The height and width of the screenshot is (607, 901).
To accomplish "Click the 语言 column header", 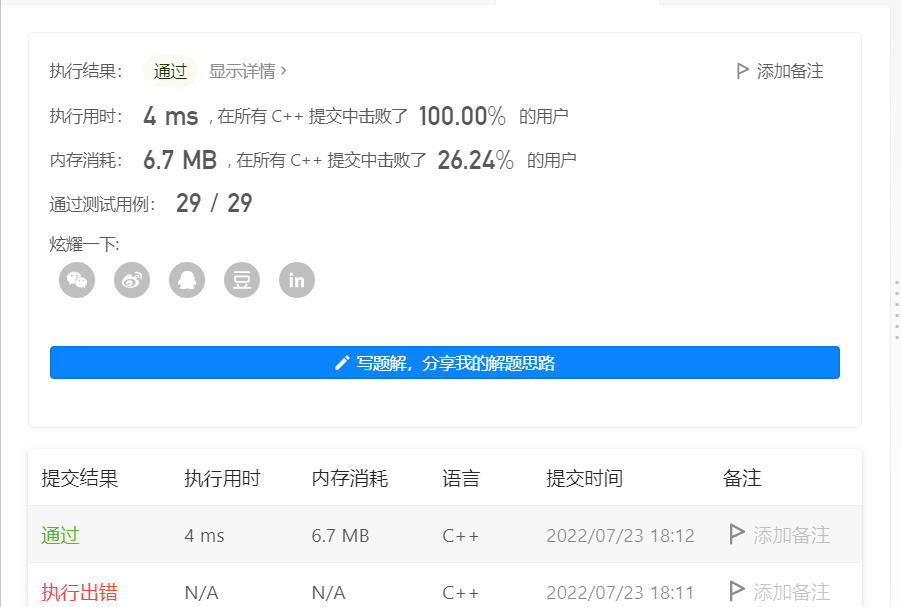I will click(461, 478).
